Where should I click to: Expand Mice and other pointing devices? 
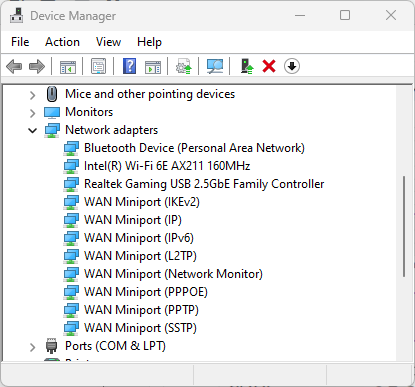pos(32,95)
